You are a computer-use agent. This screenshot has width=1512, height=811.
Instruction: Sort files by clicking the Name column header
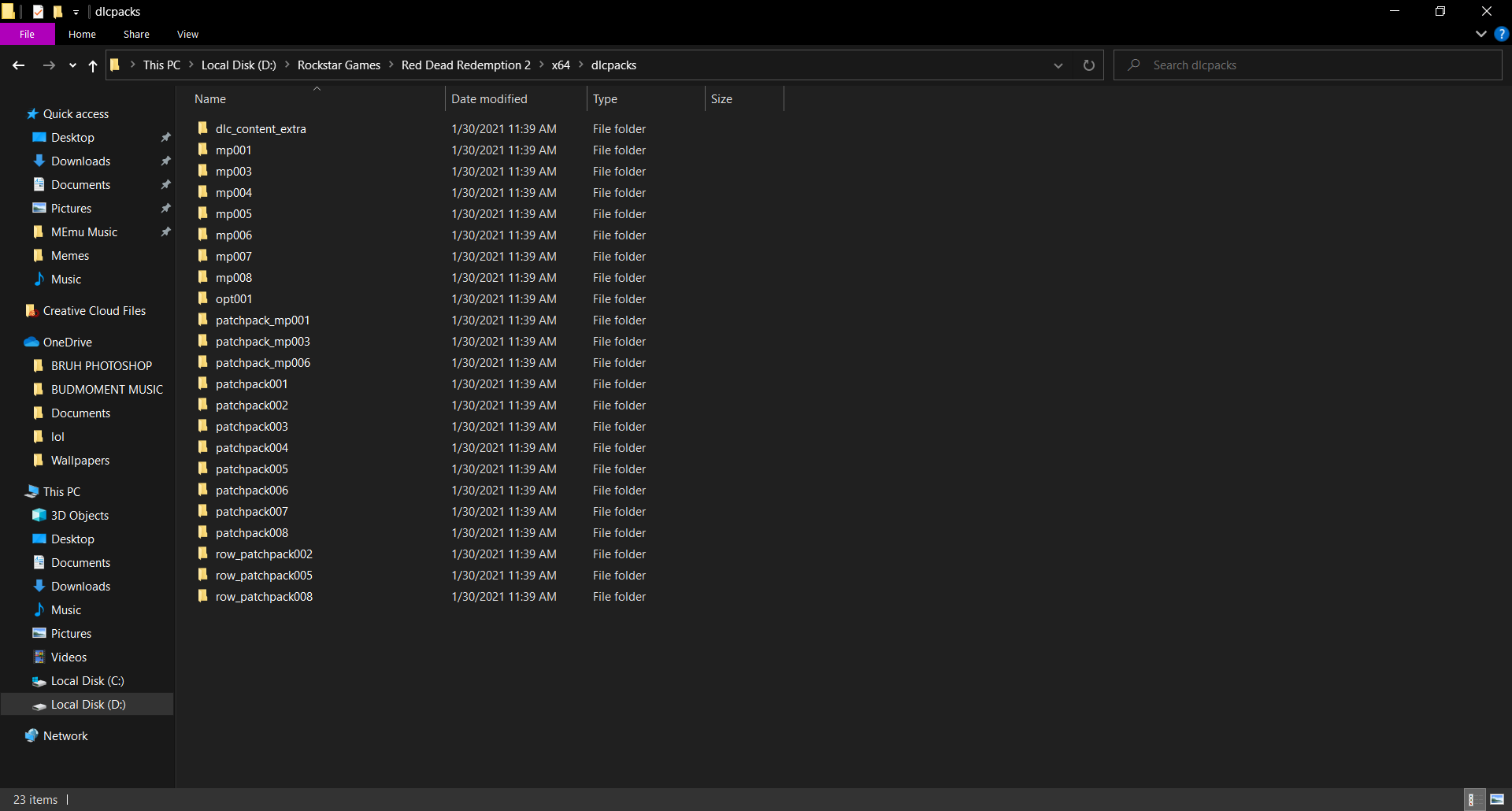coord(209,98)
